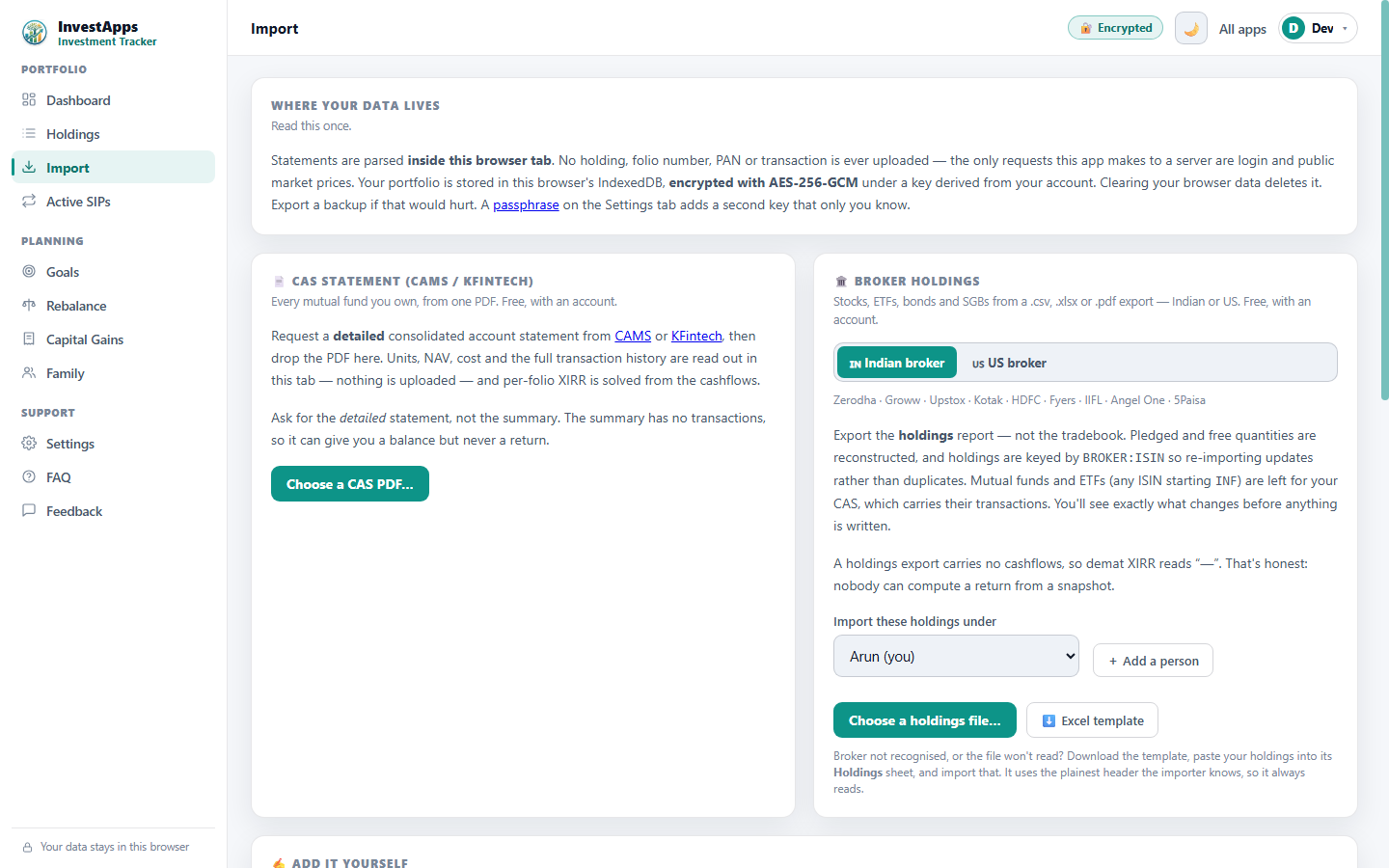
Task: Click the Import page title
Action: coord(274,29)
